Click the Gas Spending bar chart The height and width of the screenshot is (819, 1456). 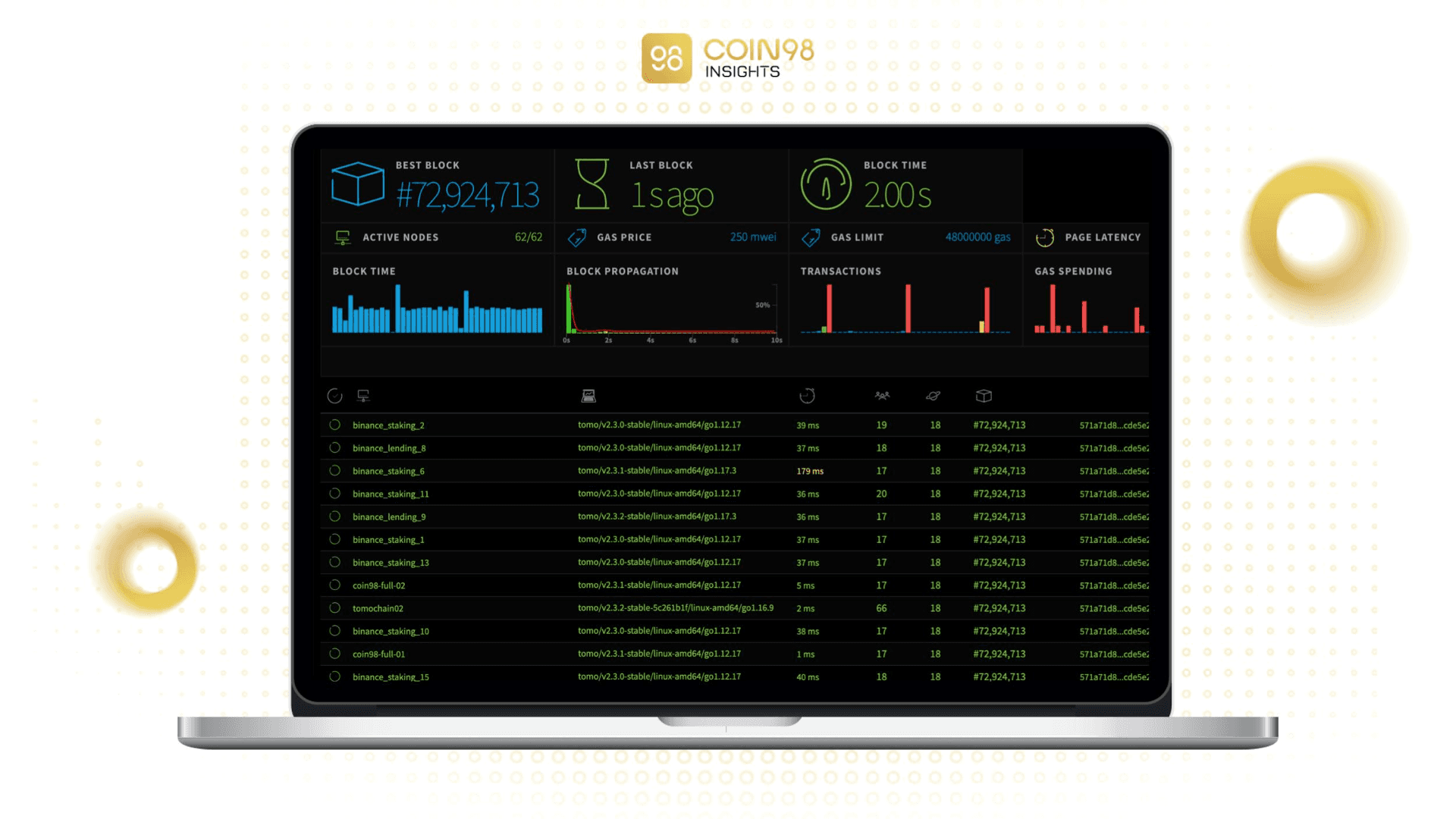coord(1091,309)
